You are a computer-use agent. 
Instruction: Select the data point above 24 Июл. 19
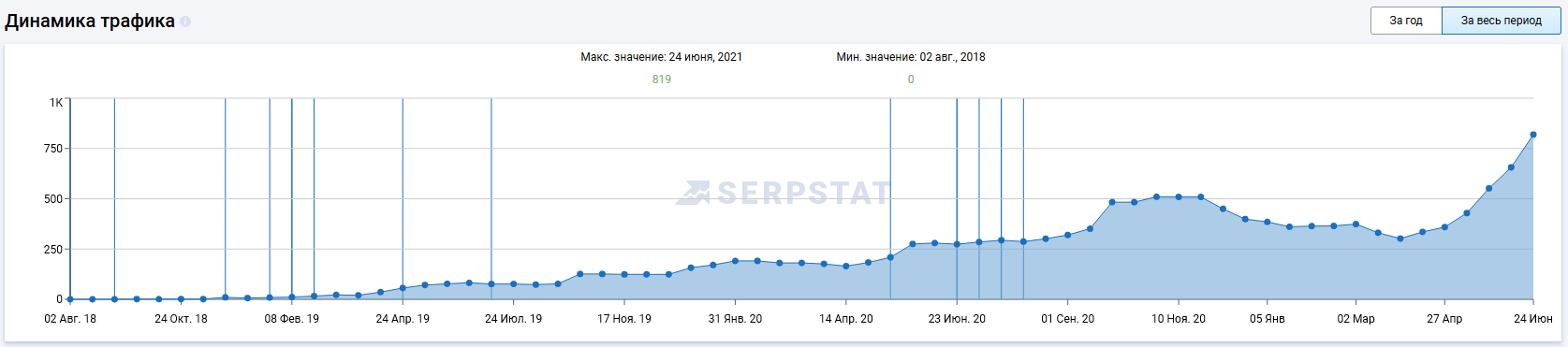pos(513,284)
